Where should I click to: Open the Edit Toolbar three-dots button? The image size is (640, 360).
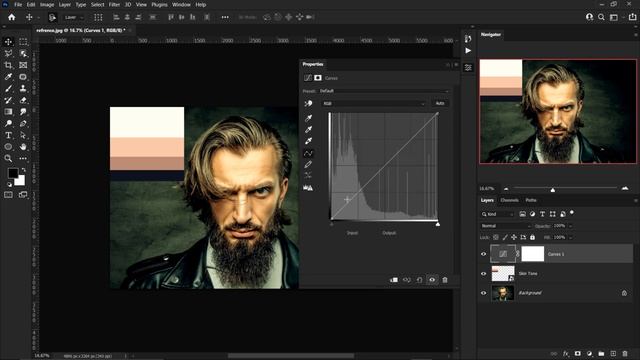(x=23, y=158)
